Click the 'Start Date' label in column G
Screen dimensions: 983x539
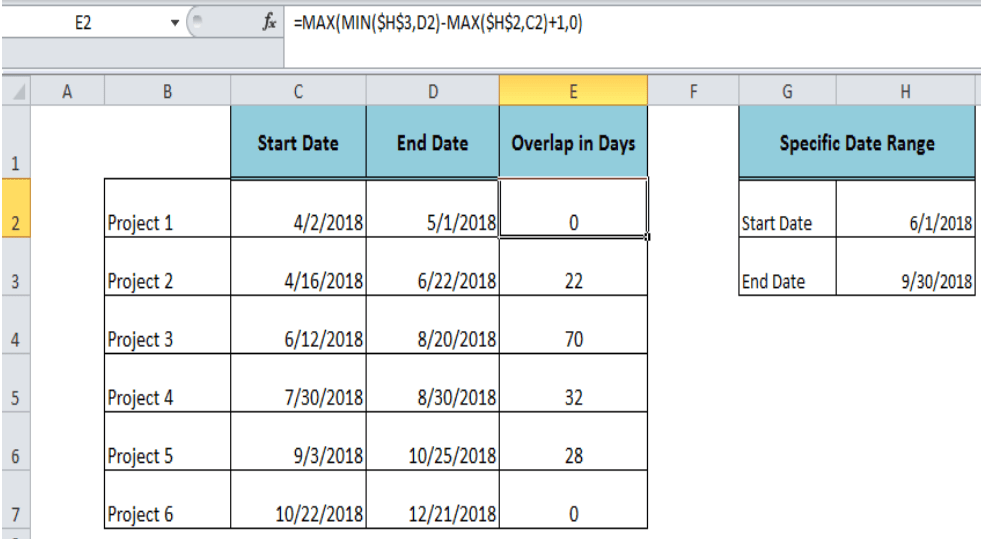coord(787,208)
